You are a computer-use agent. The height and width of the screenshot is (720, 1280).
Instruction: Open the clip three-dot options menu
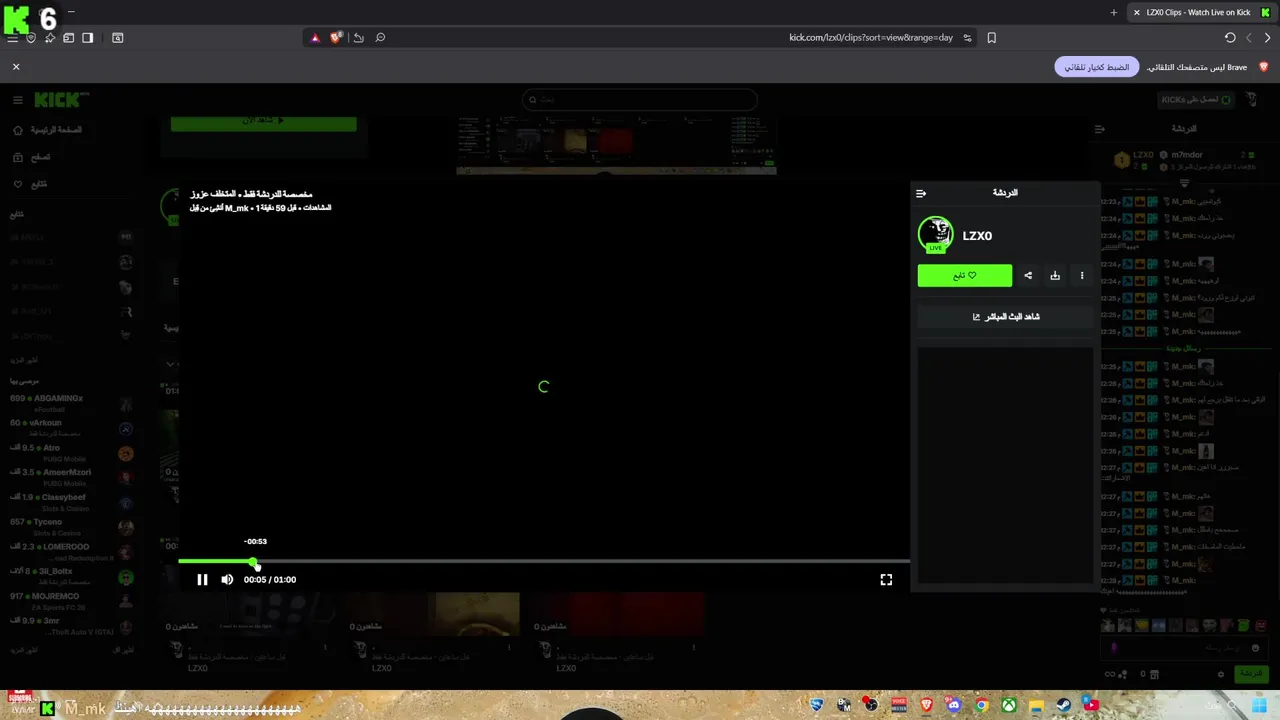(1082, 275)
